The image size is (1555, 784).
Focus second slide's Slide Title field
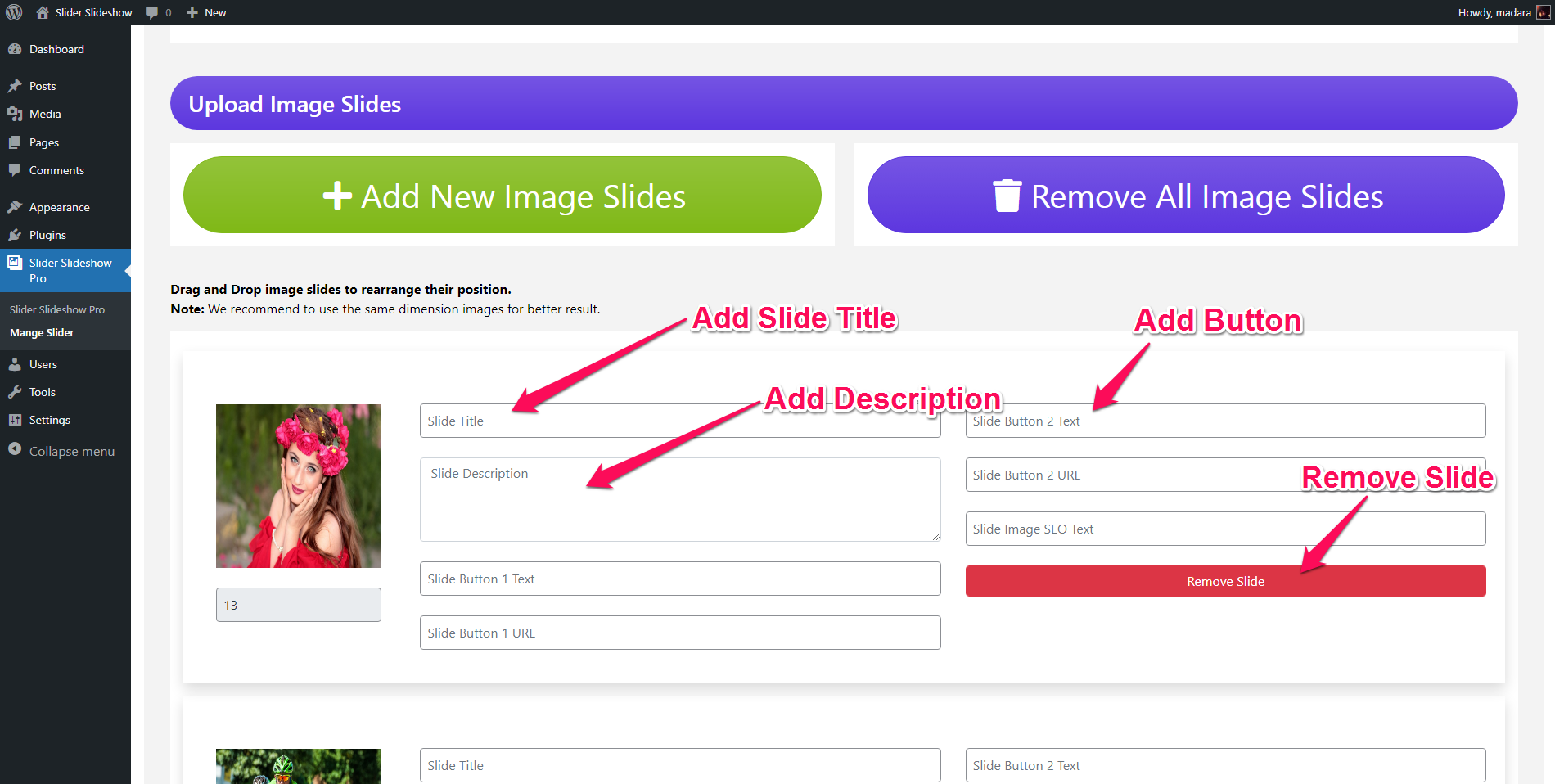click(680, 765)
